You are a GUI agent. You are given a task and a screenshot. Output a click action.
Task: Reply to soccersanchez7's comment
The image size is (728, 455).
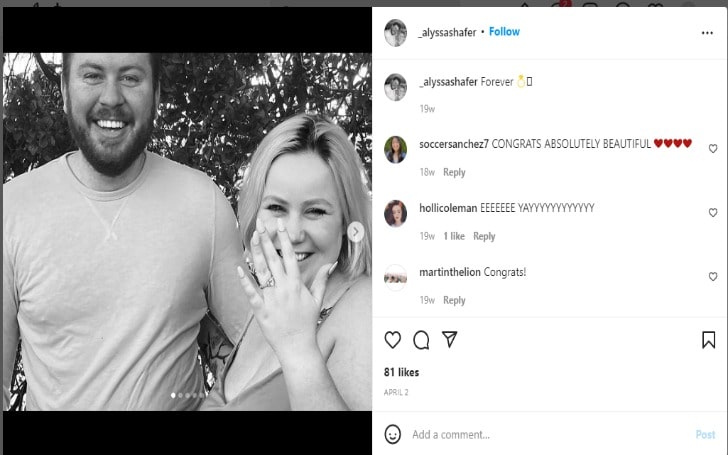coord(454,172)
